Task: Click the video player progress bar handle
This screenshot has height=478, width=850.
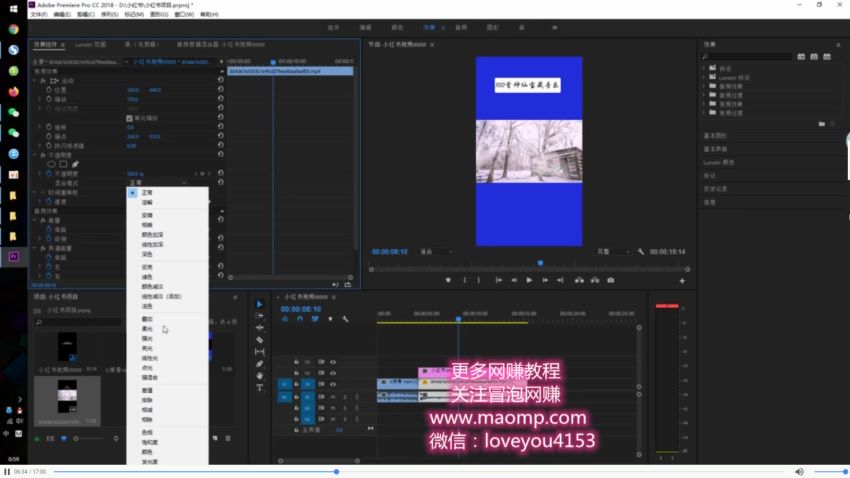Action: [x=337, y=471]
